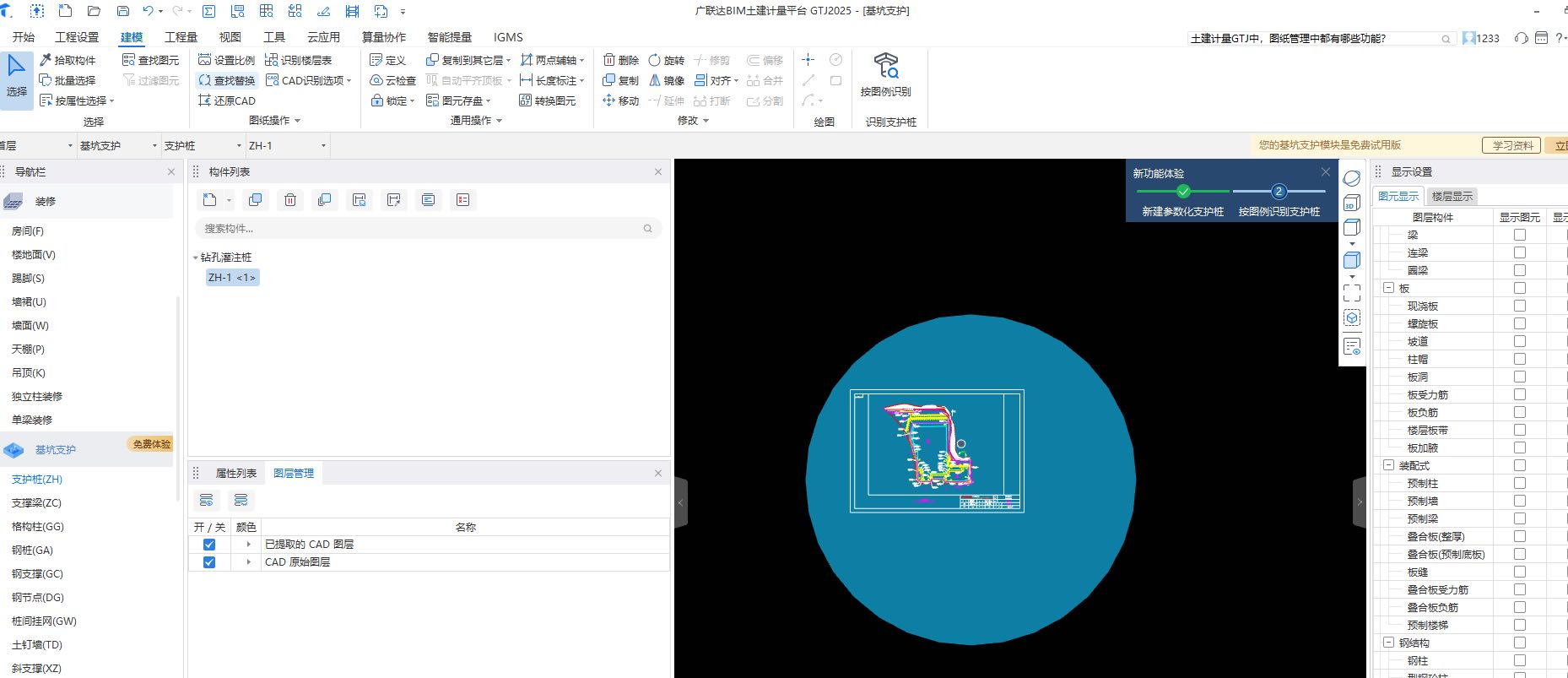Screen dimensions: 1568x678
Task: Open the 基坑支护 category dropdown
Action: tap(118, 146)
